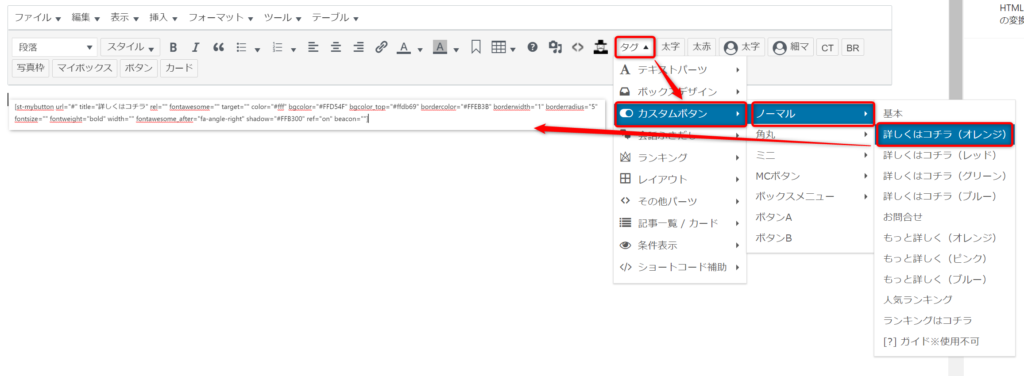Expand the ショートコード補助 submenu

680,267
